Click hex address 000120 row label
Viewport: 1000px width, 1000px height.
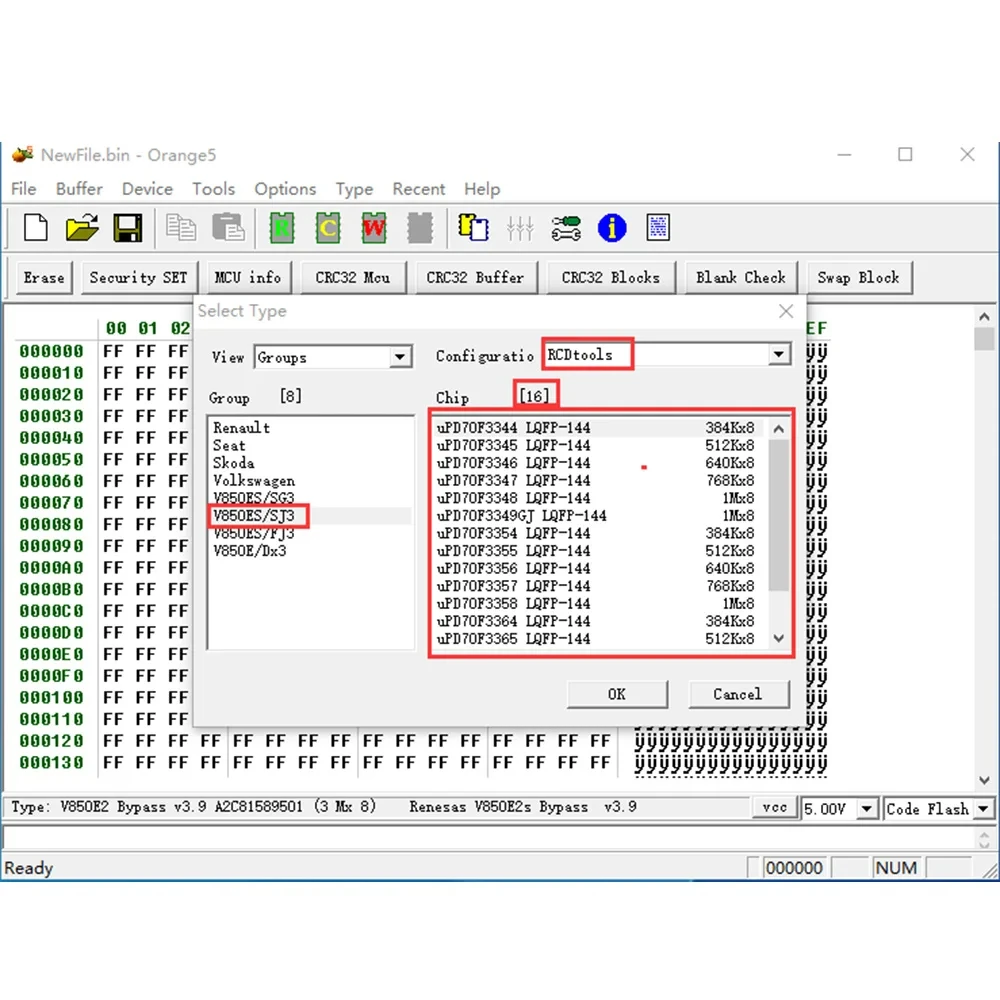point(51,741)
